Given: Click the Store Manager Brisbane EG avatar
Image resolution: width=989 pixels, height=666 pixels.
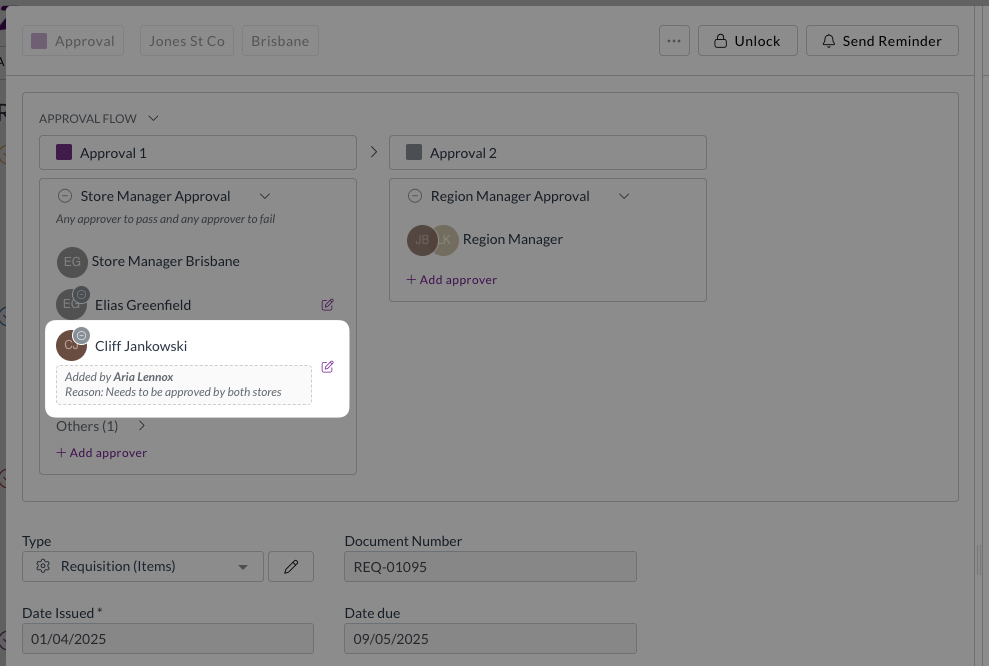Looking at the screenshot, I should tap(72, 262).
